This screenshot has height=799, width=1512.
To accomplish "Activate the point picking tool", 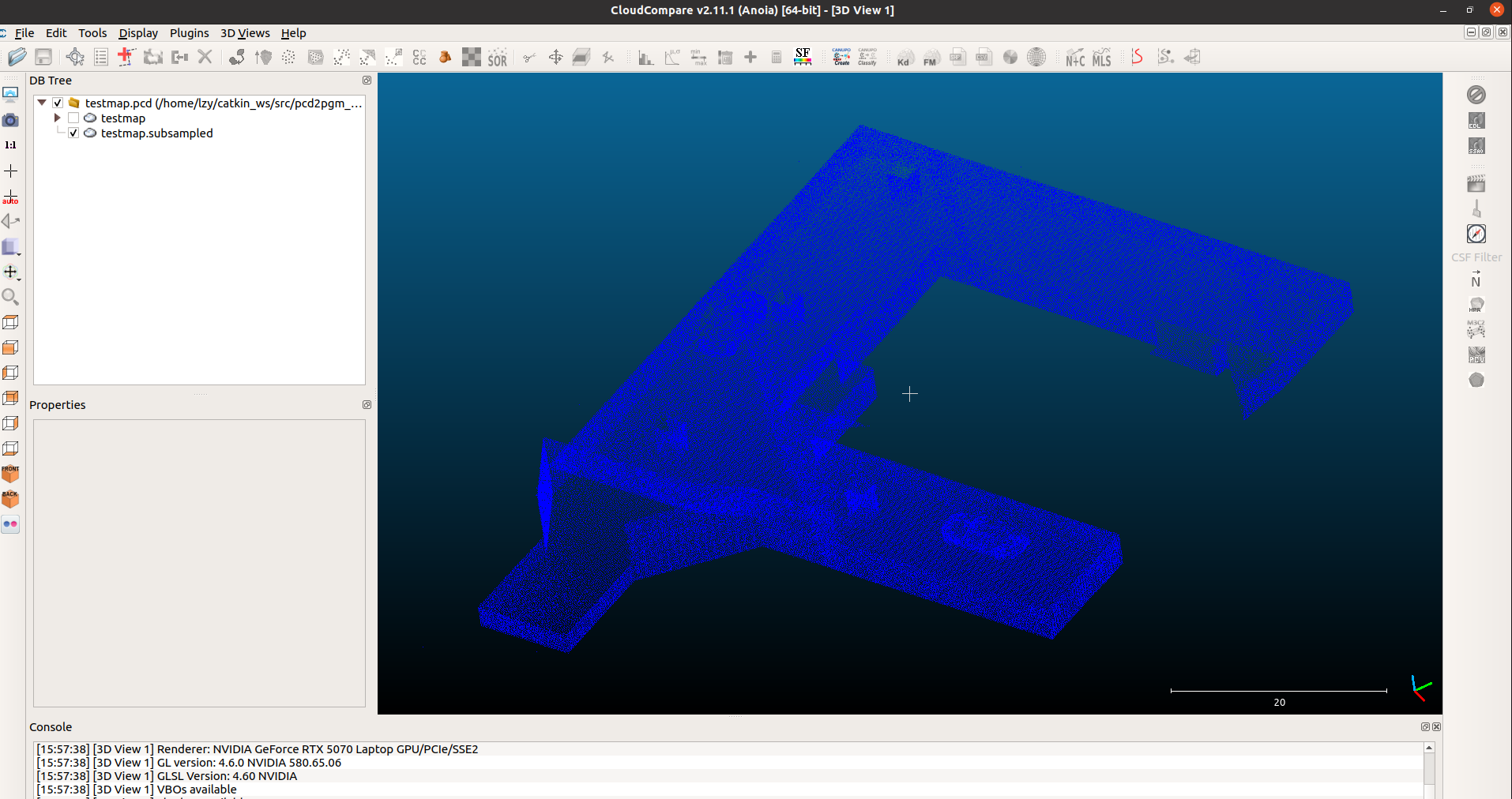I will click(x=75, y=57).
